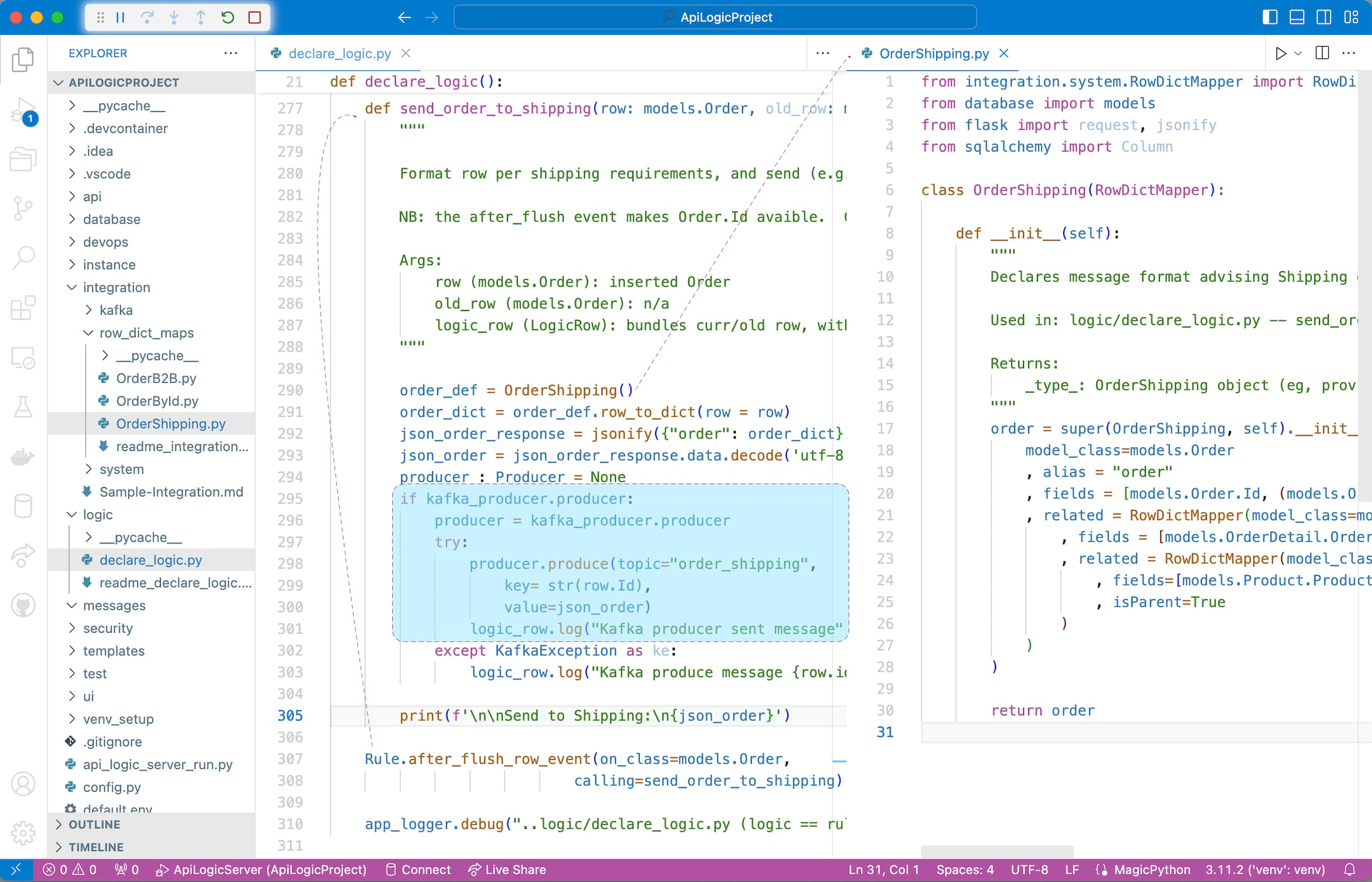
Task: Open the Extensions view icon
Action: pos(23,308)
